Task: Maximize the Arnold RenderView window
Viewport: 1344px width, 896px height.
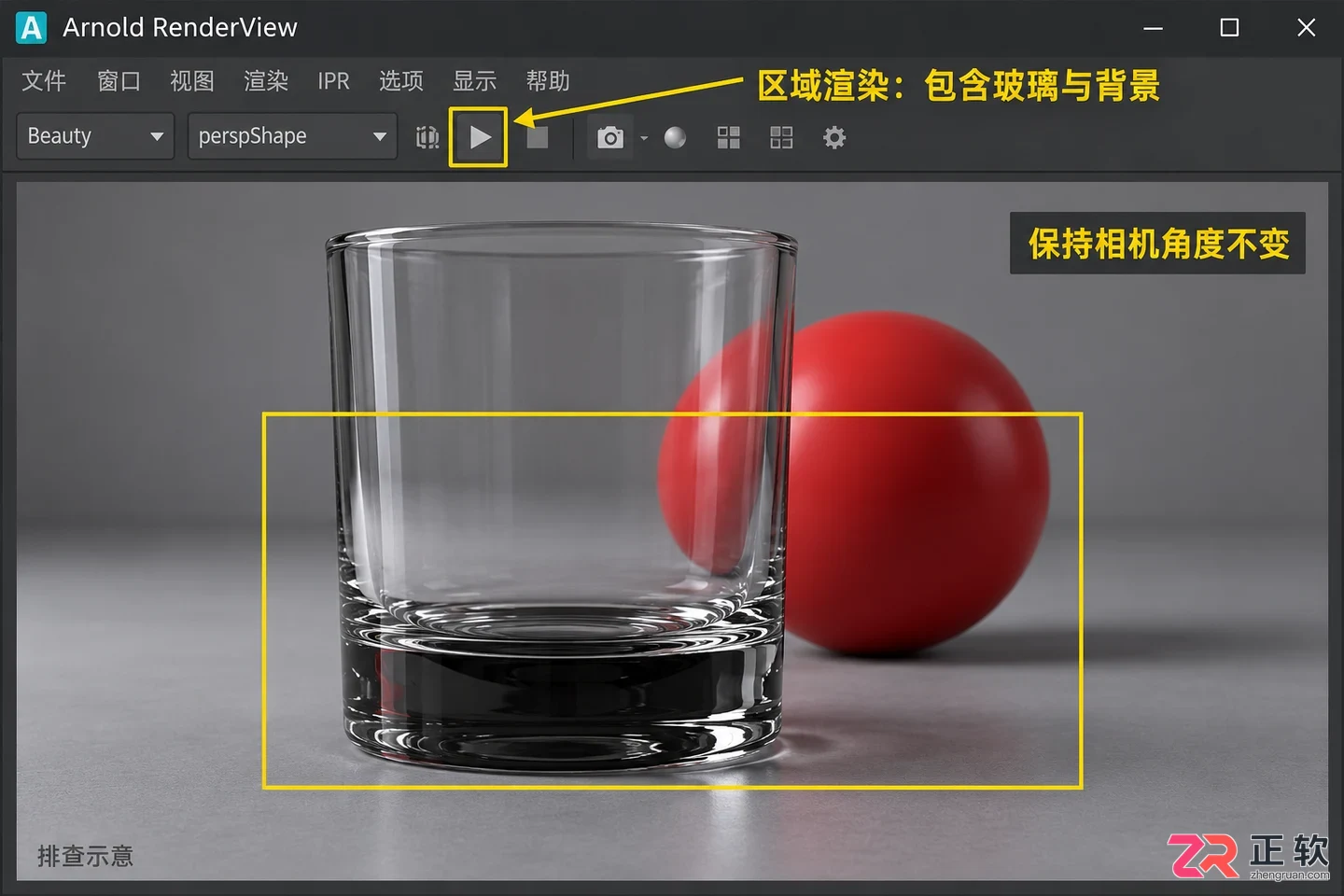Action: [x=1230, y=28]
